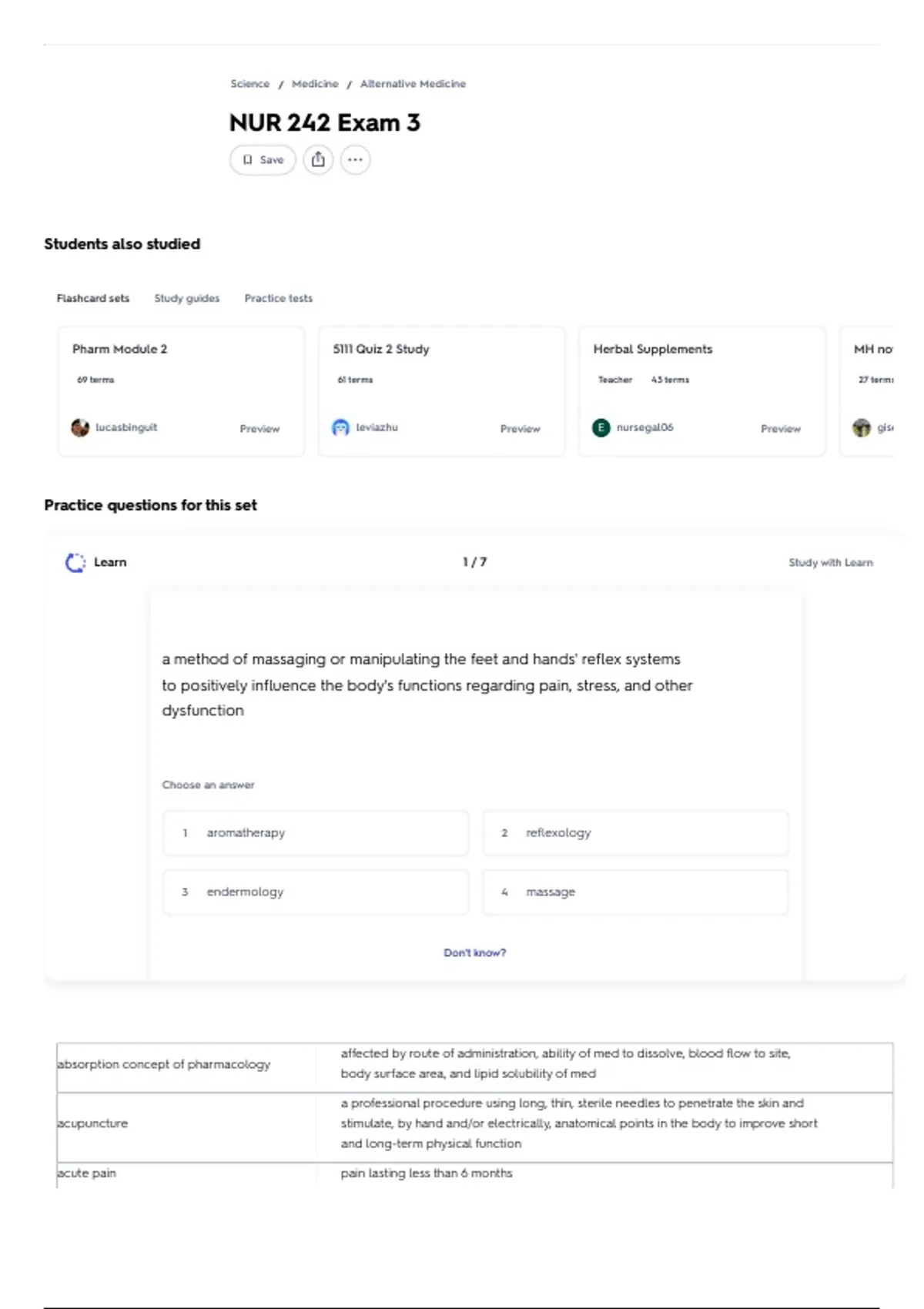
Task: Open the three-dots more options menu
Action: pyautogui.click(x=355, y=160)
